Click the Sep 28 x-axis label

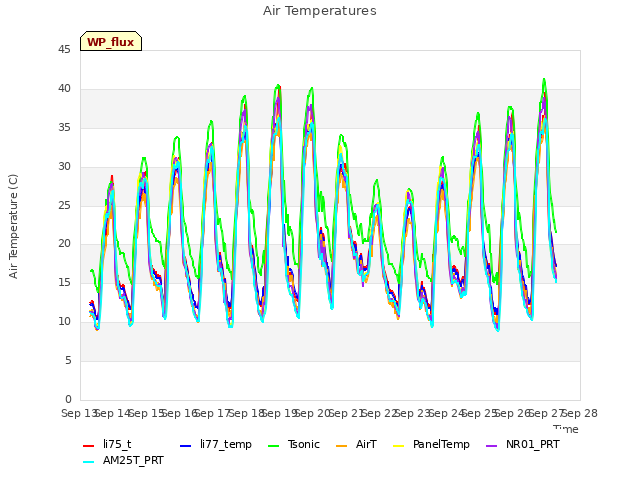[580, 413]
